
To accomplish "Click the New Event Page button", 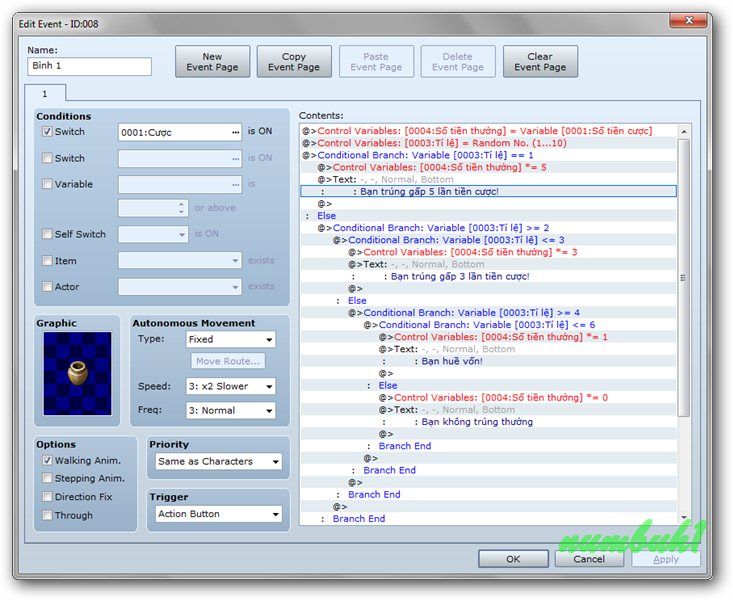I will [212, 62].
